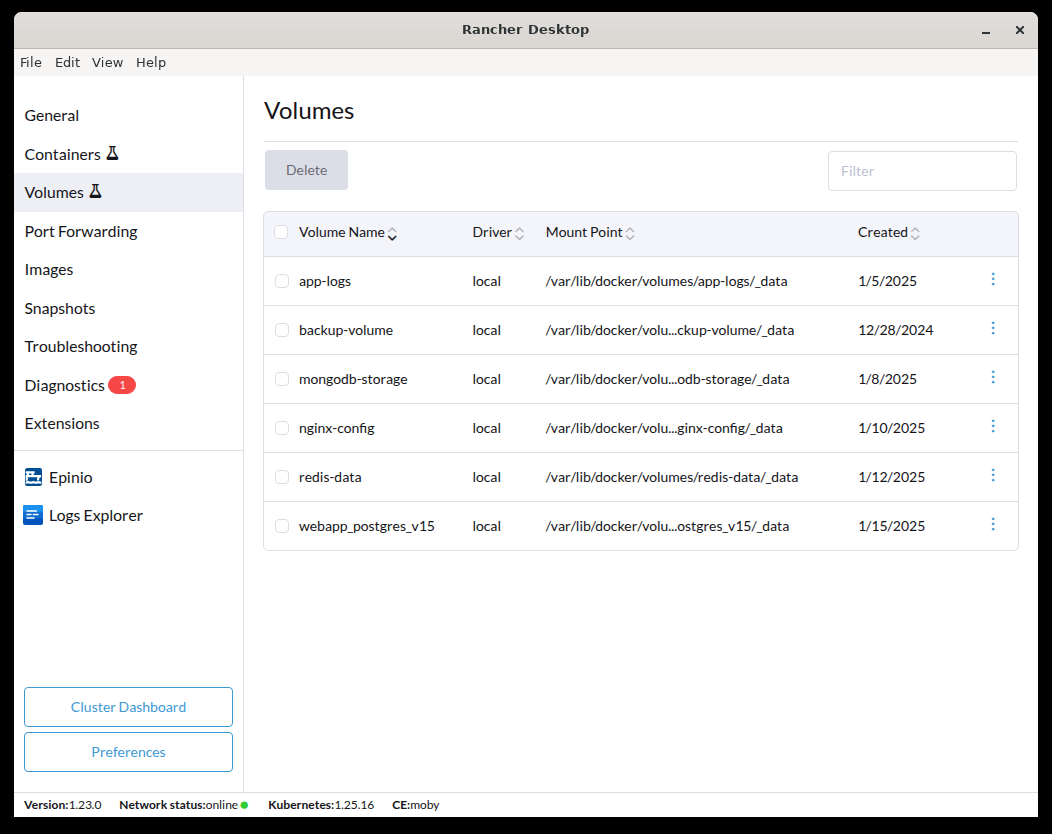
Task: Open Logs Explorer extension
Action: [128, 515]
